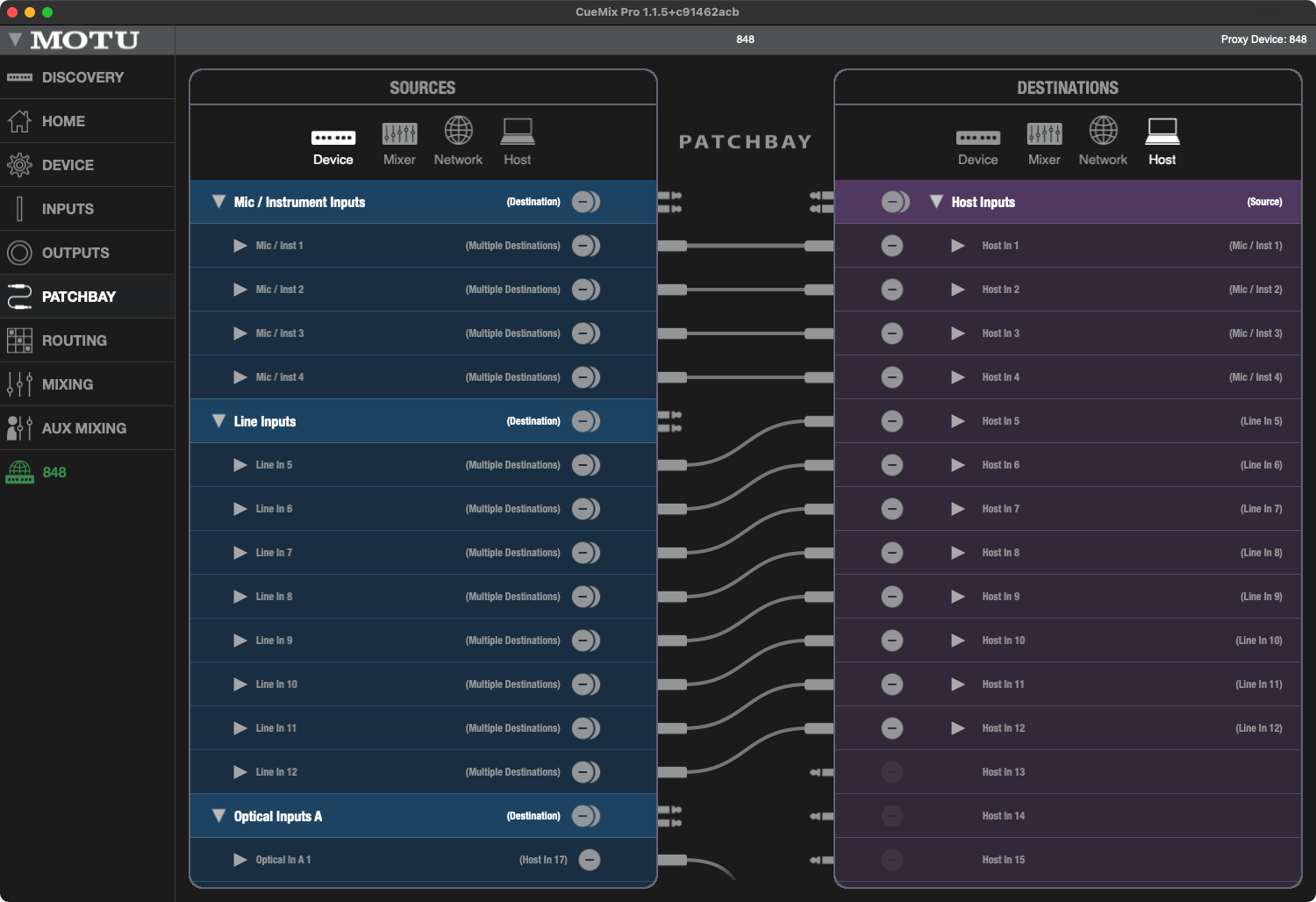Click the remove button for Host In 12
The width and height of the screenshot is (1316, 902).
892,728
